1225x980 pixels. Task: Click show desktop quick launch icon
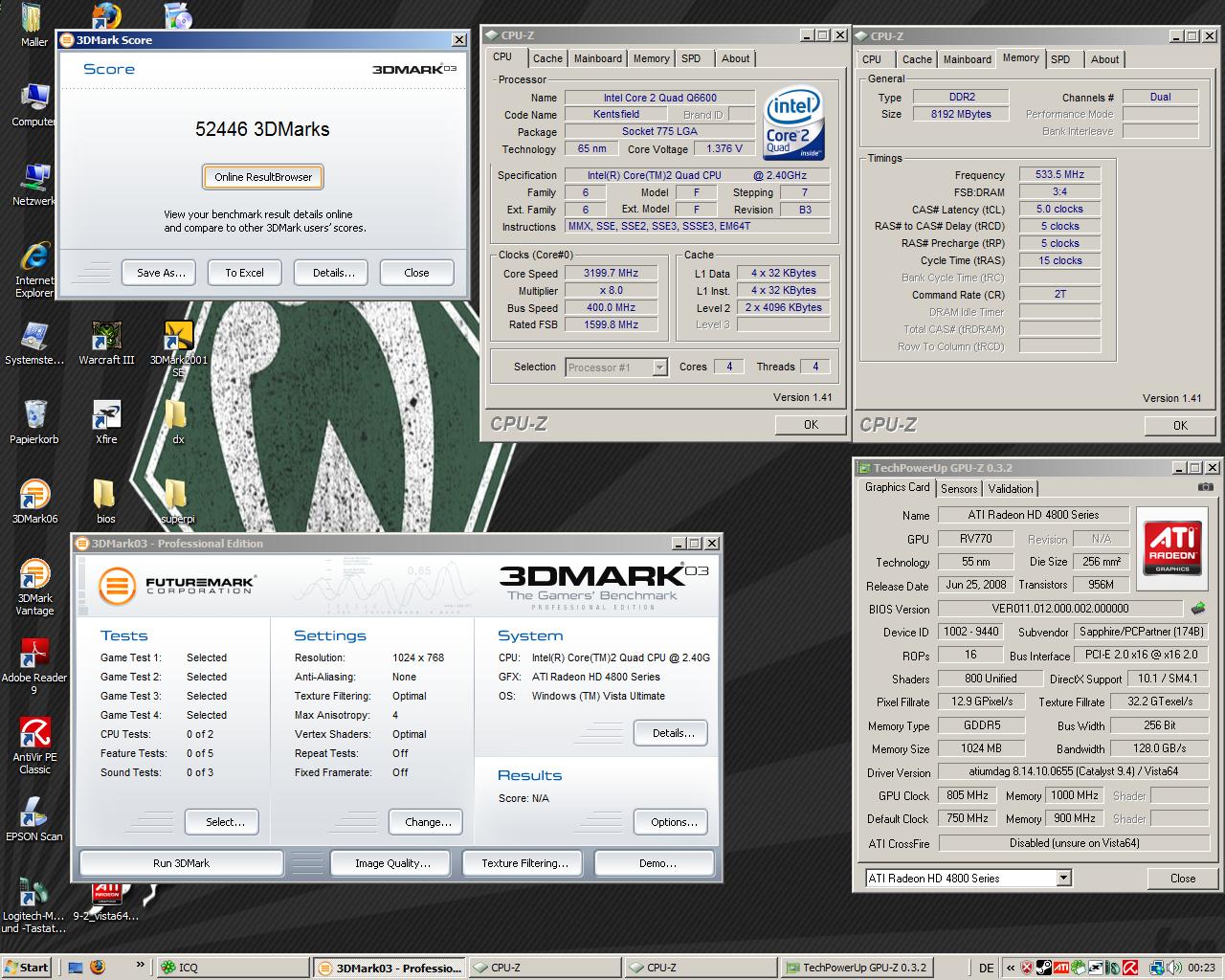(76, 968)
